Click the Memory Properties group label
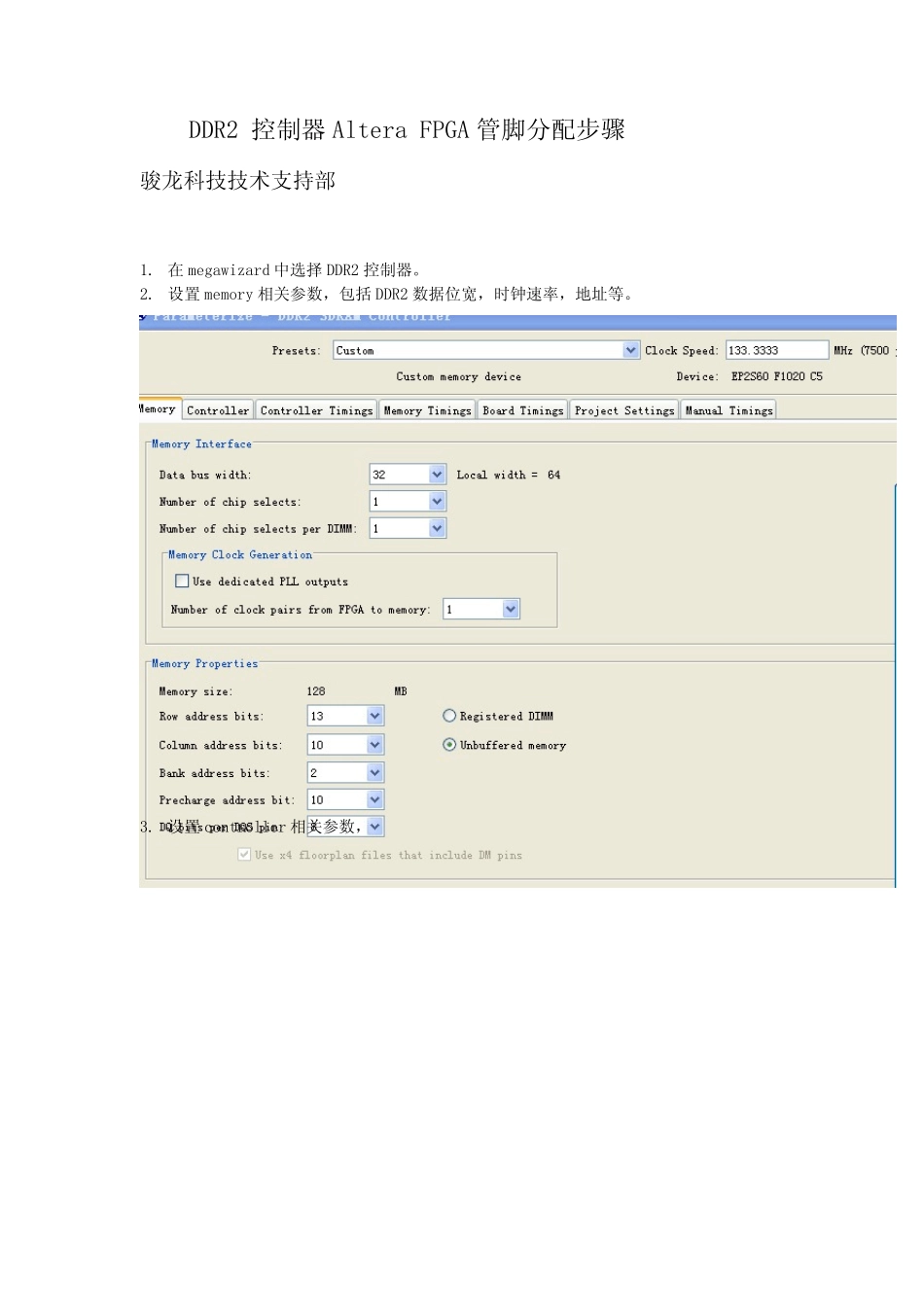924x1307 pixels. click(x=205, y=663)
